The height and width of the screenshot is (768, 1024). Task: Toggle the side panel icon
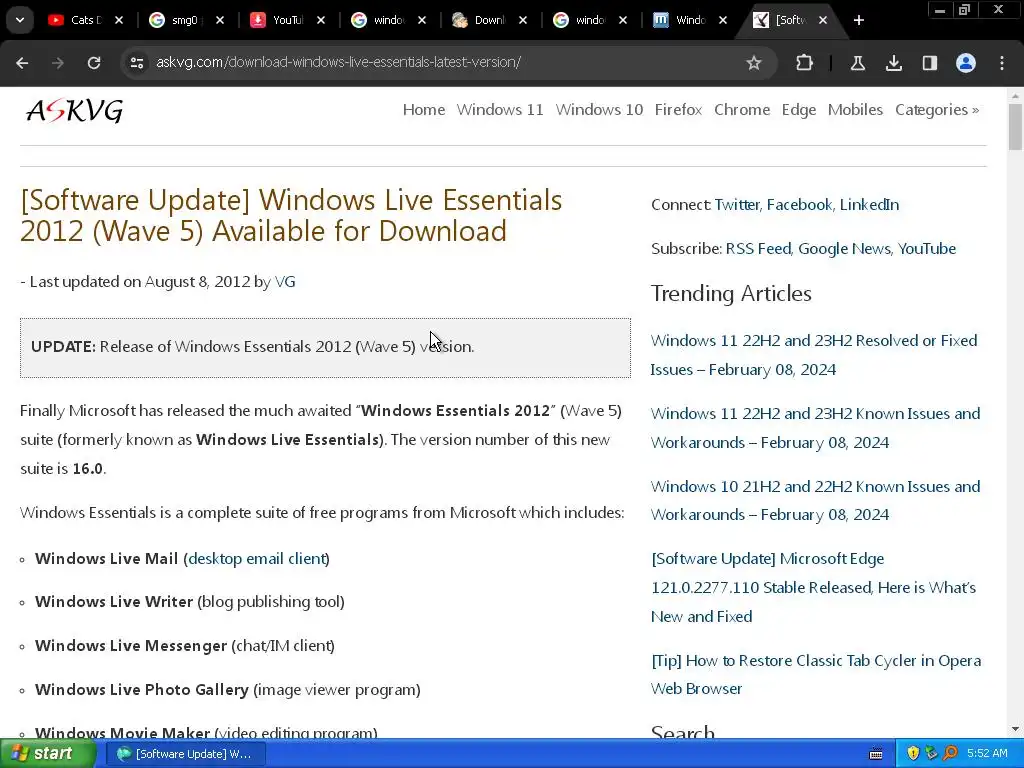[x=929, y=63]
